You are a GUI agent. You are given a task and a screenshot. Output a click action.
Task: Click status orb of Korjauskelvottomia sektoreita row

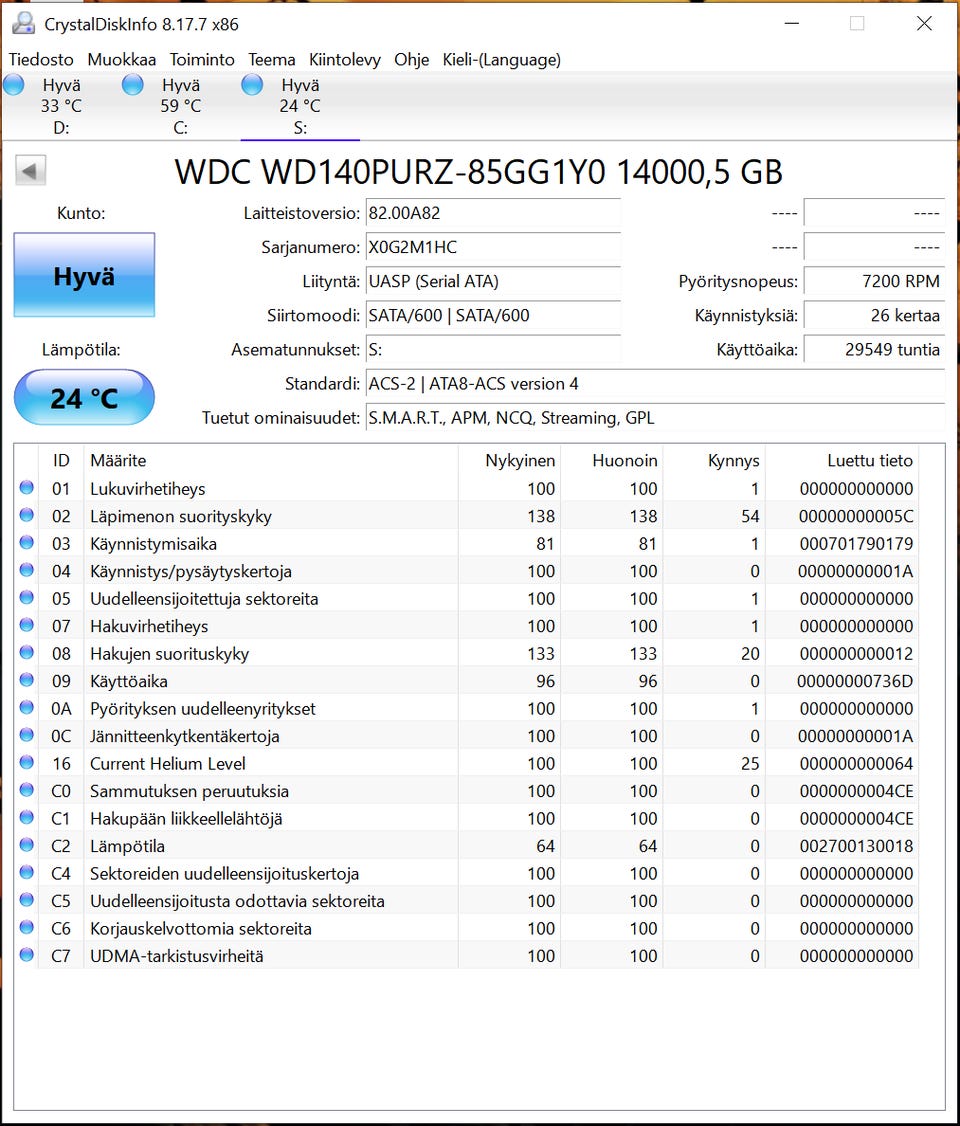click(27, 927)
